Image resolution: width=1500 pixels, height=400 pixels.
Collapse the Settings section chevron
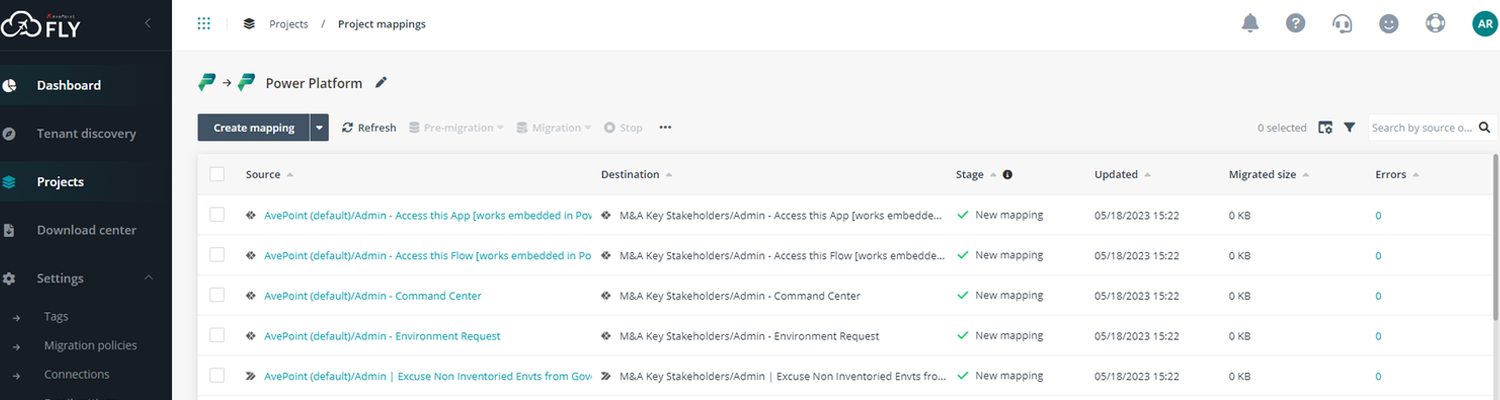click(148, 278)
